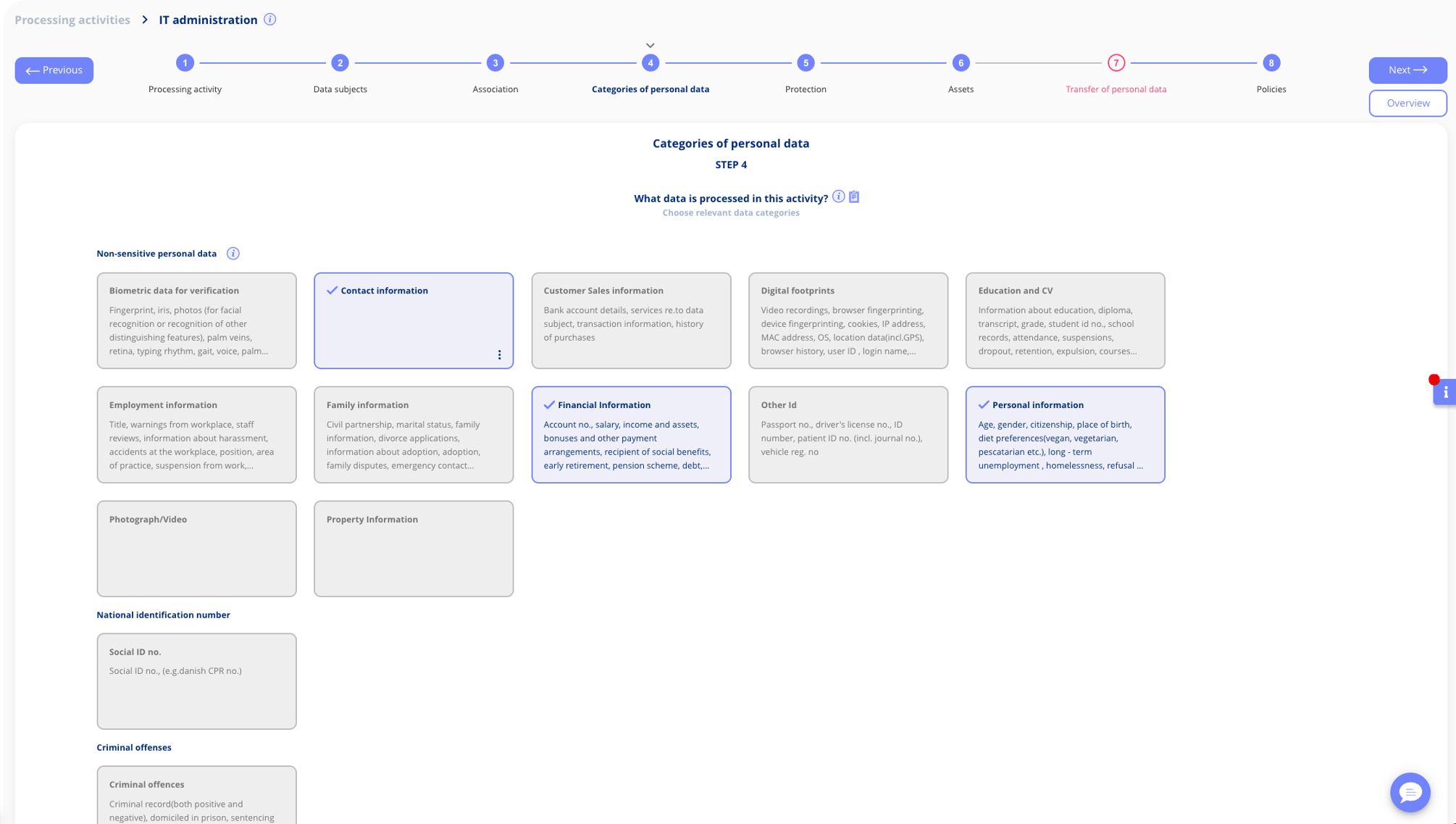Click the info icon beside Non-sensitive personal data
The image size is (1456, 824).
click(233, 254)
